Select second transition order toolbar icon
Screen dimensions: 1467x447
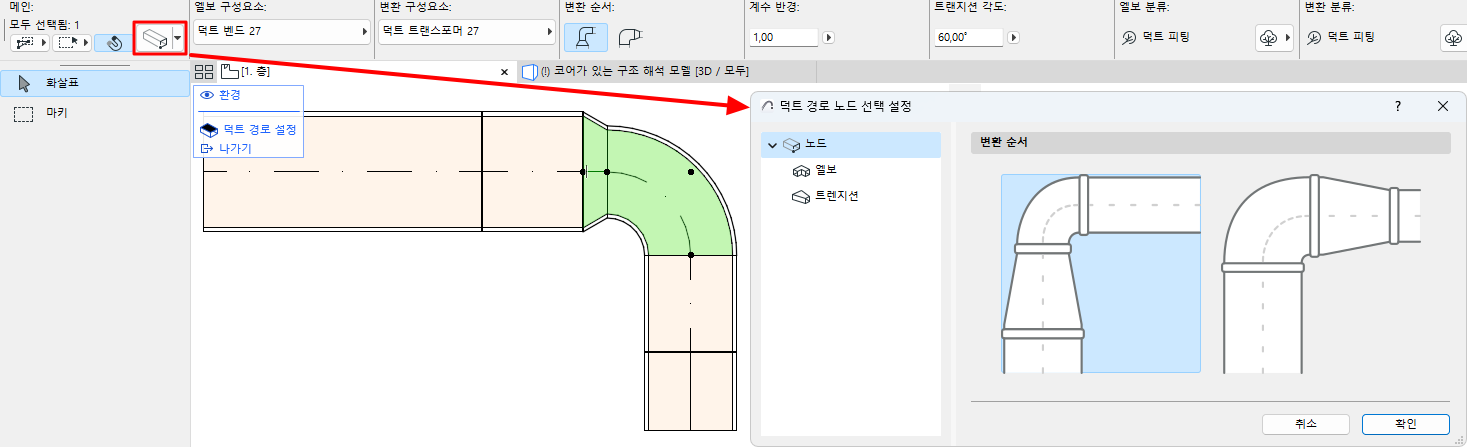pyautogui.click(x=629, y=37)
